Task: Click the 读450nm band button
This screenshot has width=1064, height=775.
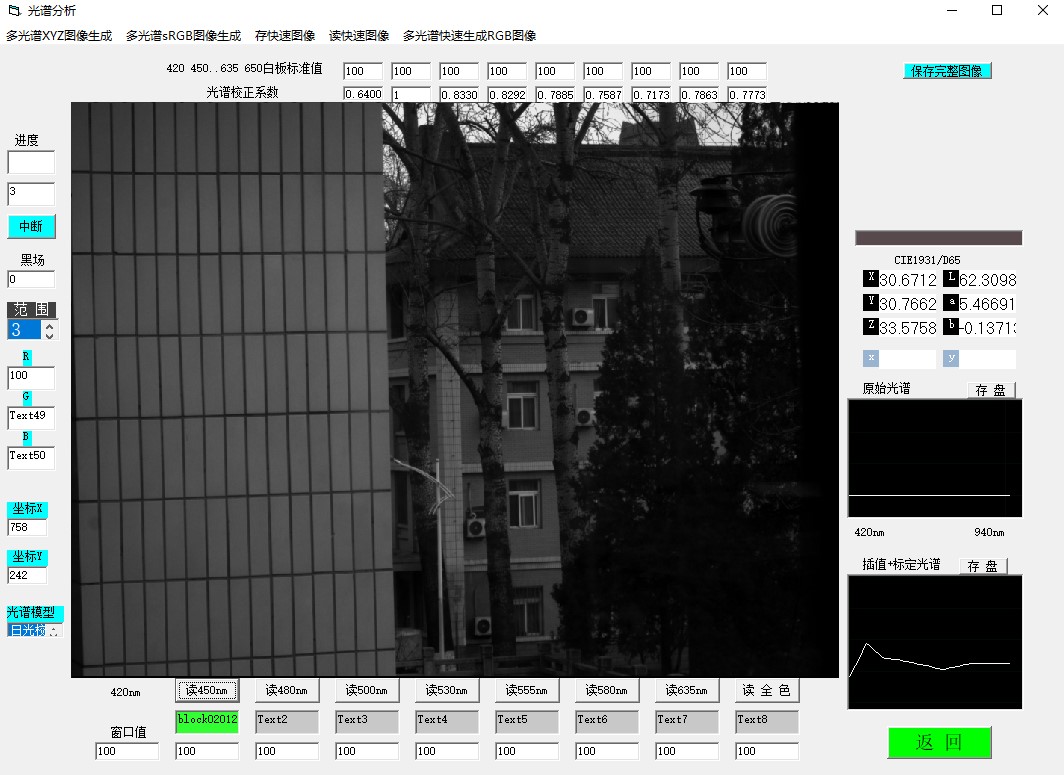Action: click(x=208, y=690)
